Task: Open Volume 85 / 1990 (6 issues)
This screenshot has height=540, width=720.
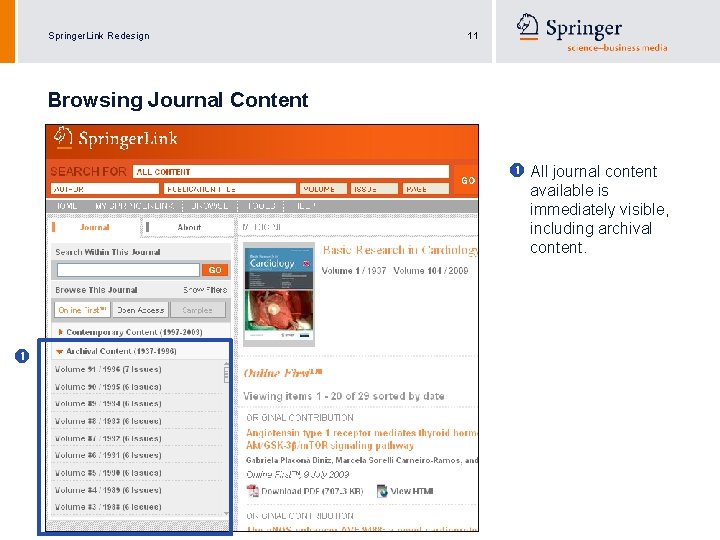Action: 108,472
